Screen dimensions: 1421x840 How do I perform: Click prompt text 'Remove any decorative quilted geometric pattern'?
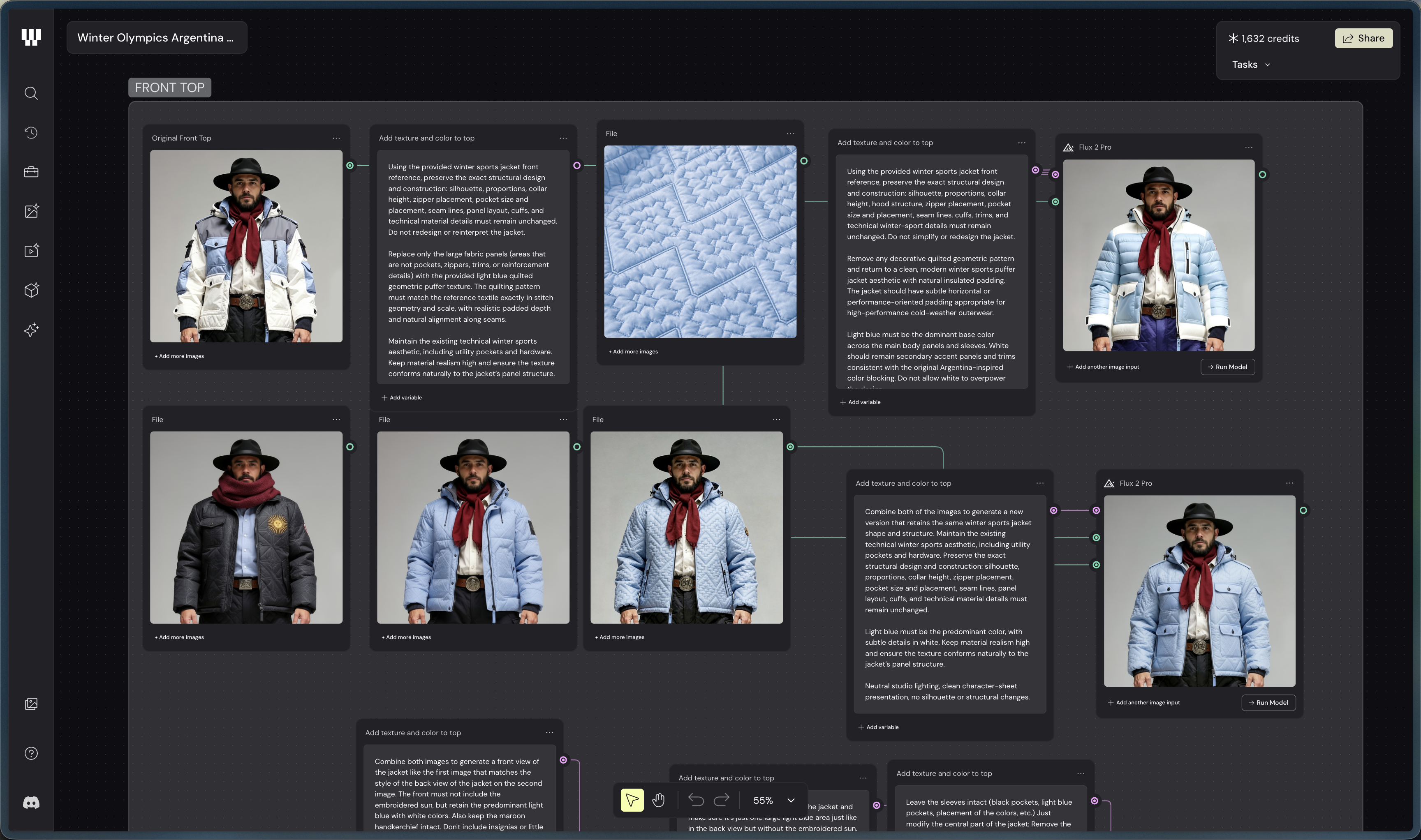(930, 258)
